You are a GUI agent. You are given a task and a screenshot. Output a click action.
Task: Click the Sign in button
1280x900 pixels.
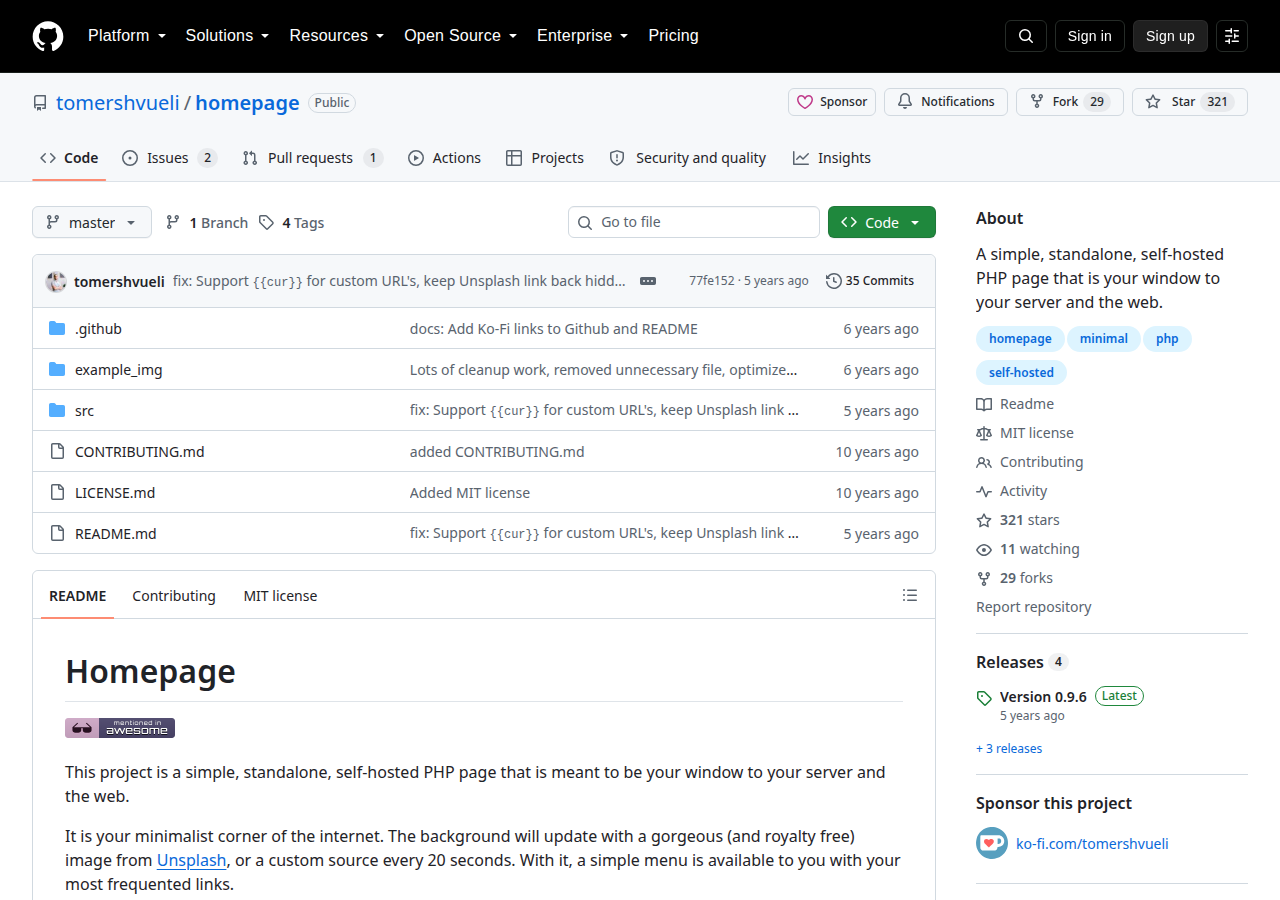click(1089, 36)
